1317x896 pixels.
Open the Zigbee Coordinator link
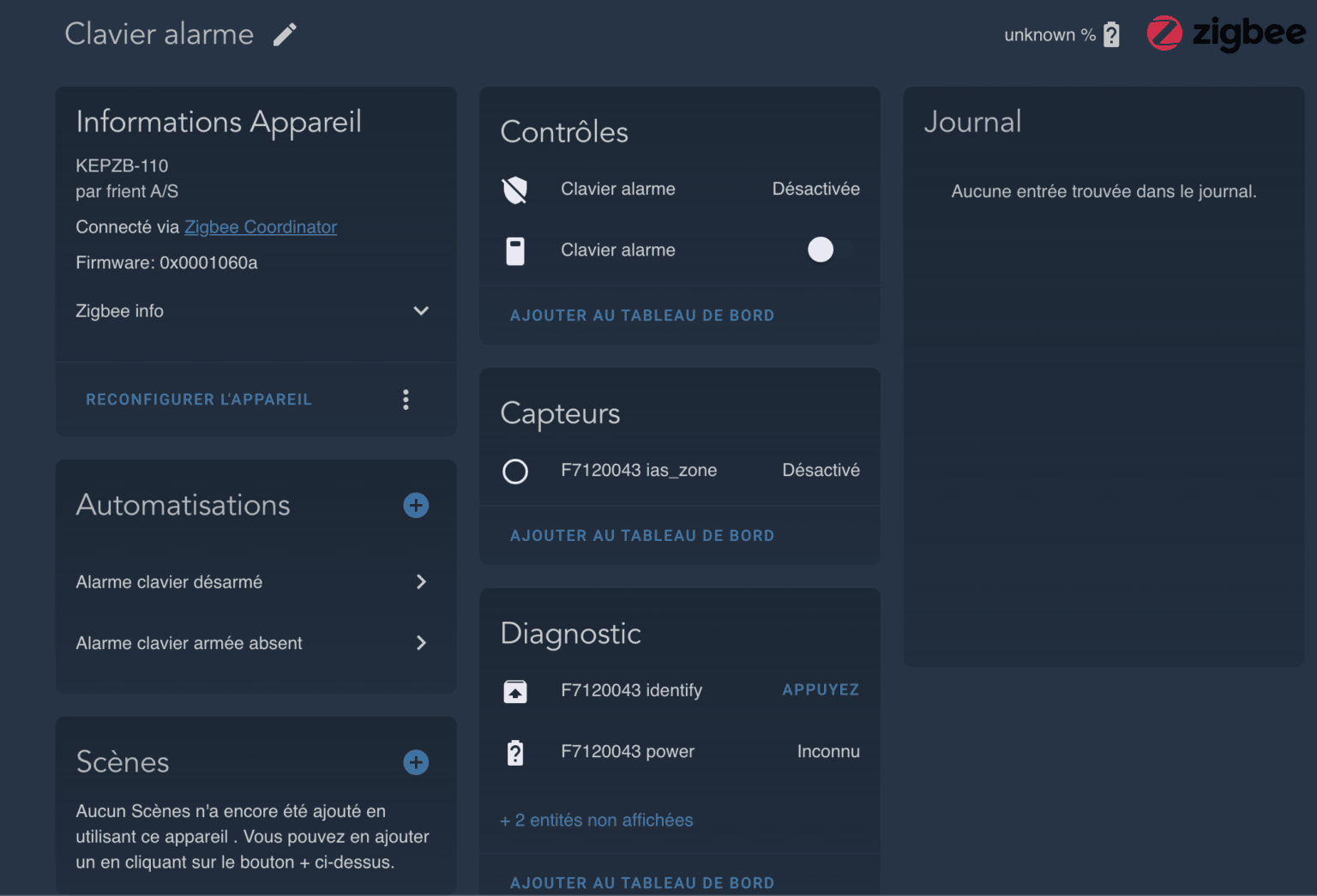point(261,227)
